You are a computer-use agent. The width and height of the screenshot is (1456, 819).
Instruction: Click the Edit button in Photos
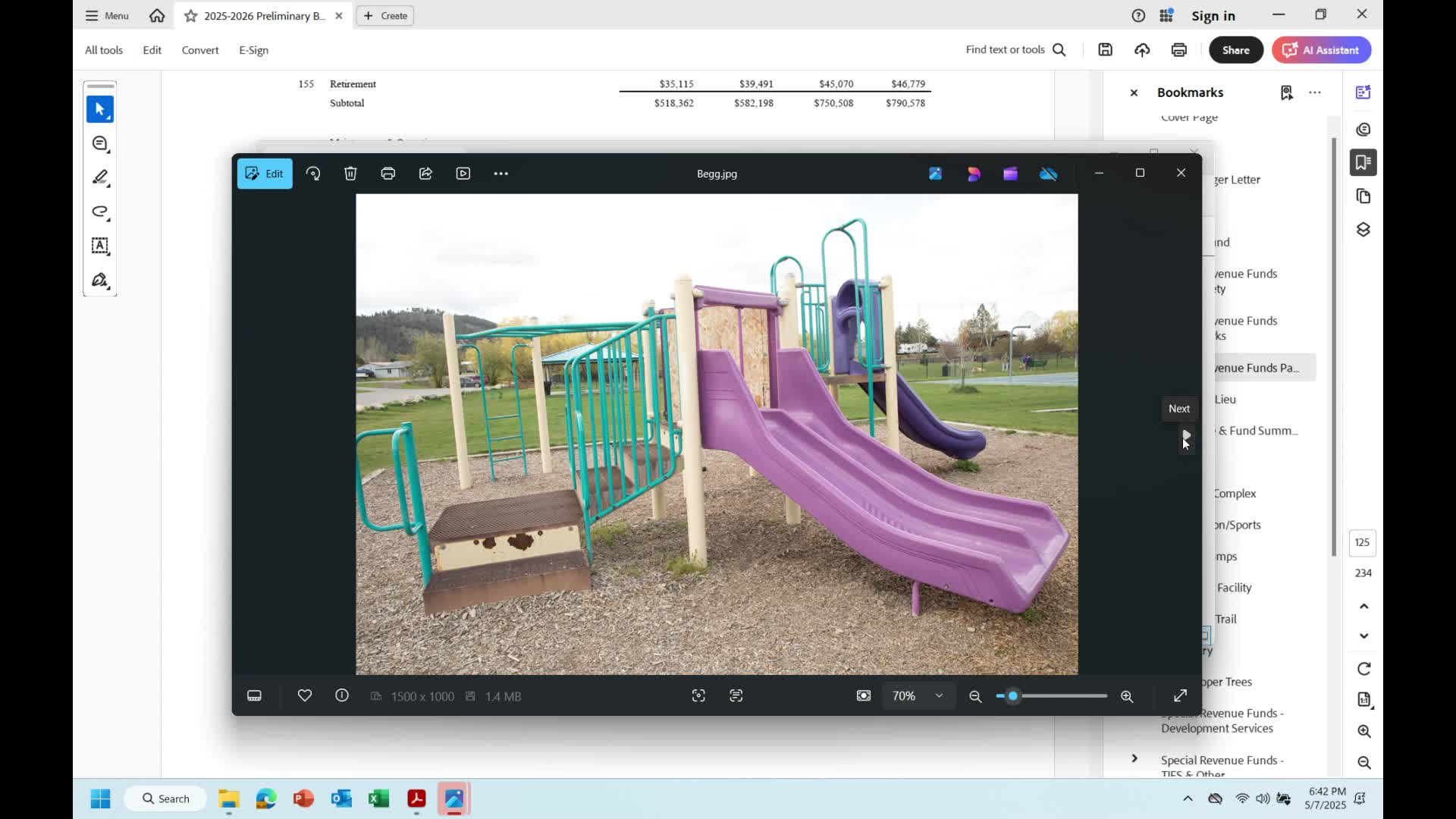[265, 174]
